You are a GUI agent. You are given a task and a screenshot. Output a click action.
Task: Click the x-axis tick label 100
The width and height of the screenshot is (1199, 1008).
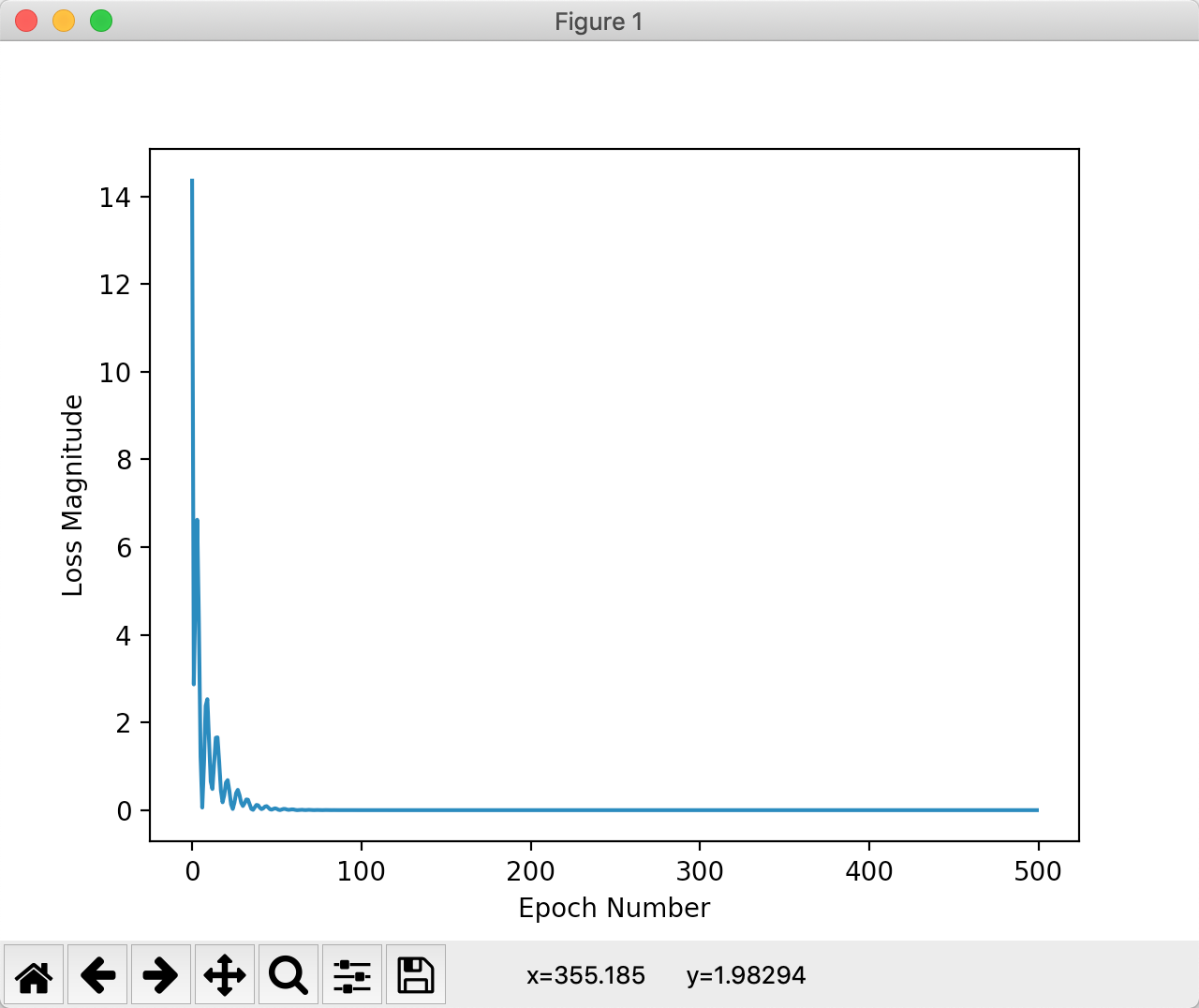coord(362,871)
